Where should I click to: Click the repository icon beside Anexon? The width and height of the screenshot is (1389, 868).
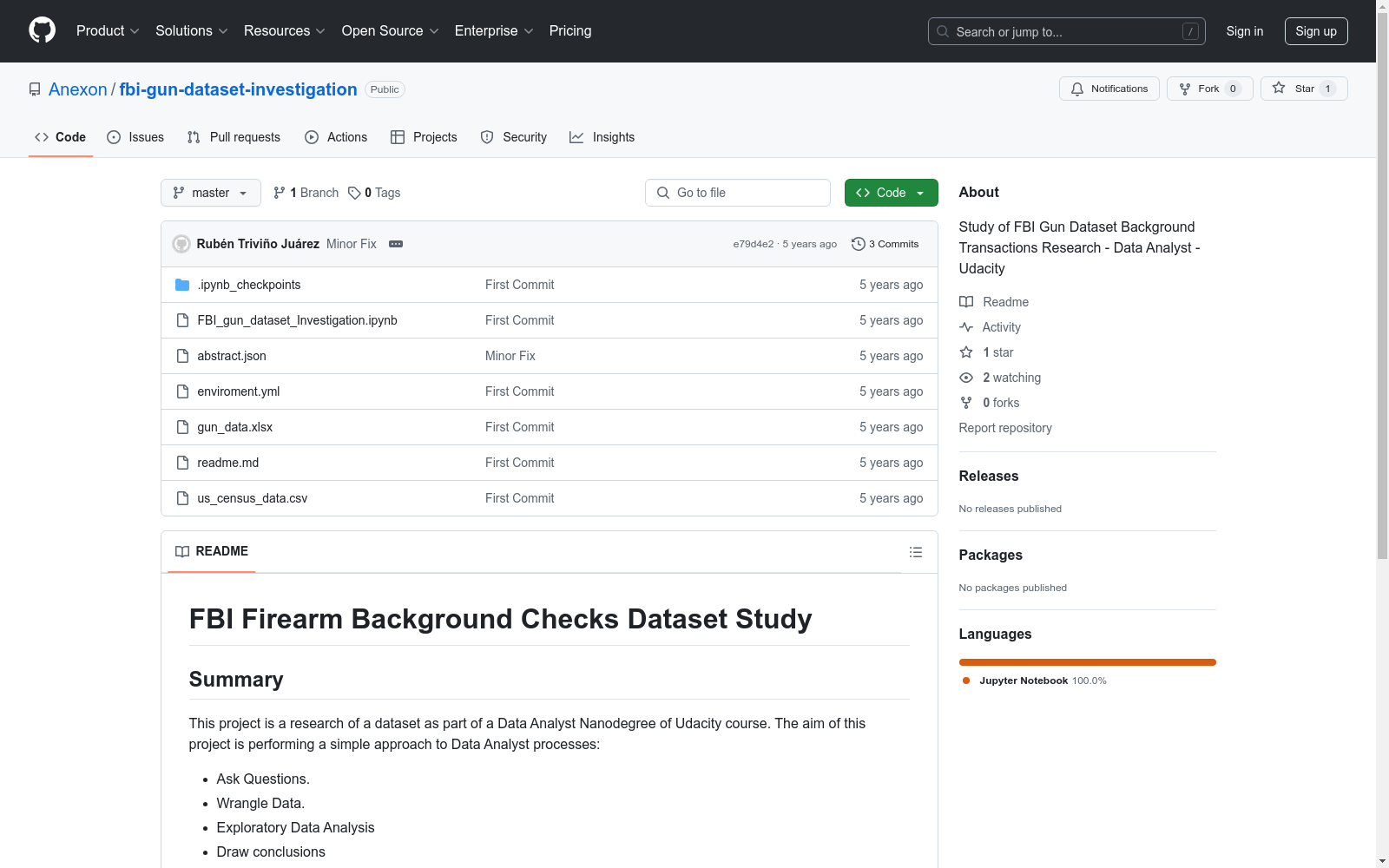[35, 89]
